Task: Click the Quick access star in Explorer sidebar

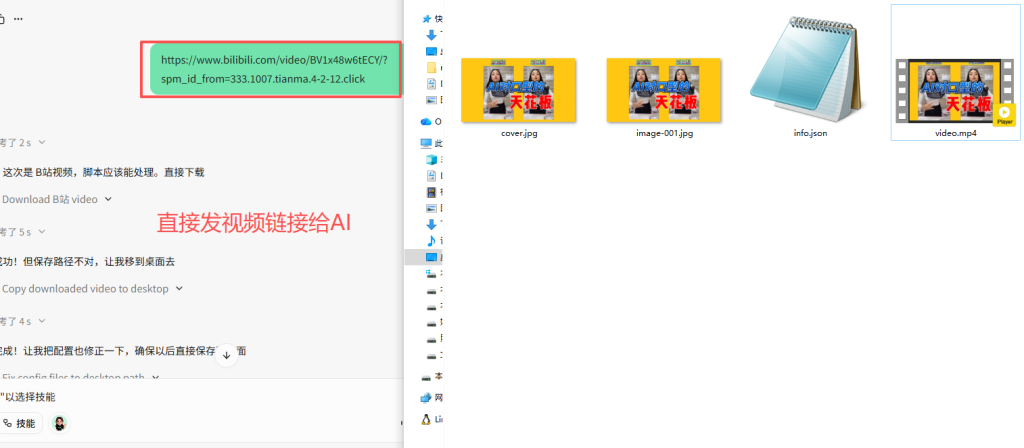Action: [x=428, y=19]
